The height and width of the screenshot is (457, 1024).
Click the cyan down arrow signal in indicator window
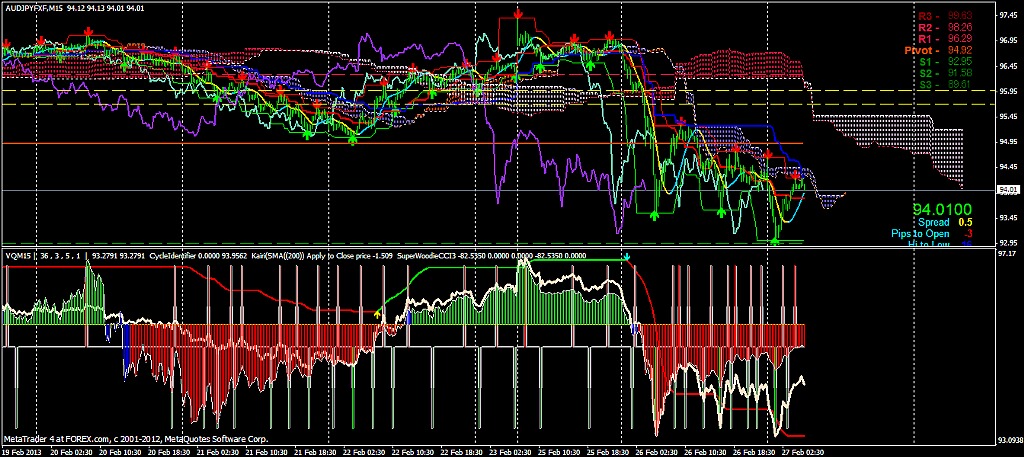(626, 257)
